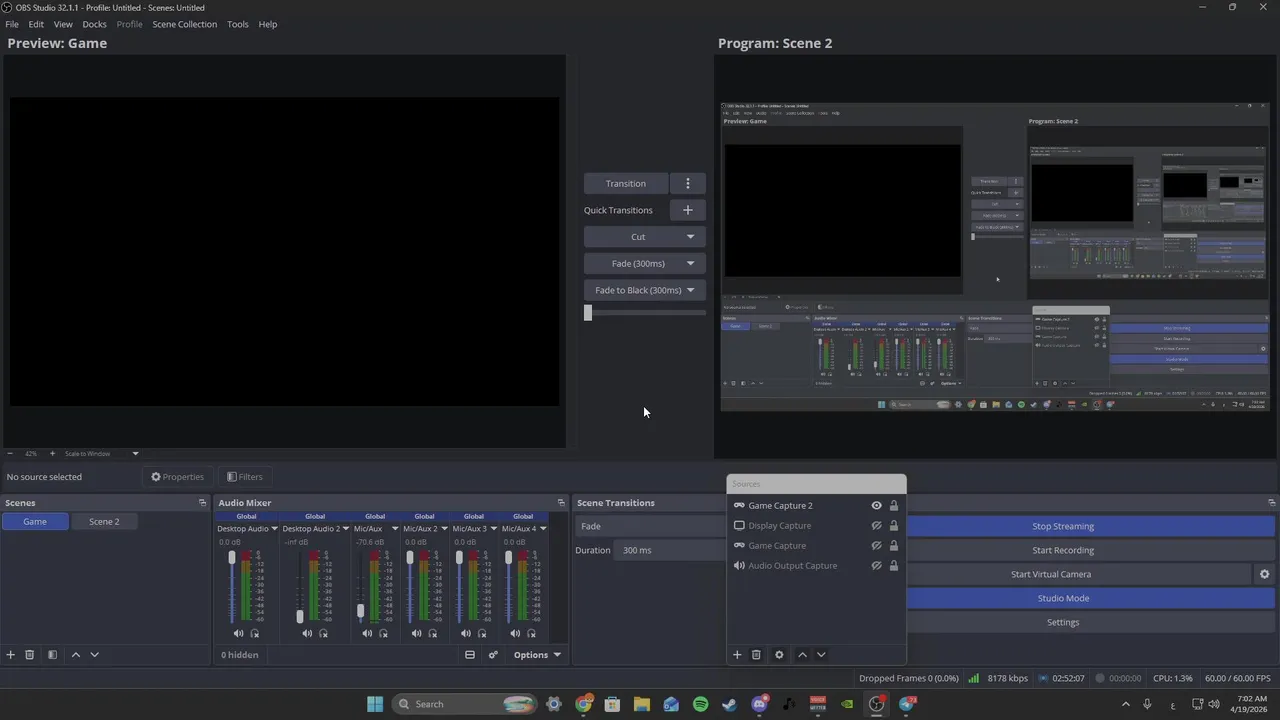Show the Game Capture source
This screenshot has width=1280, height=720.
tap(876, 546)
